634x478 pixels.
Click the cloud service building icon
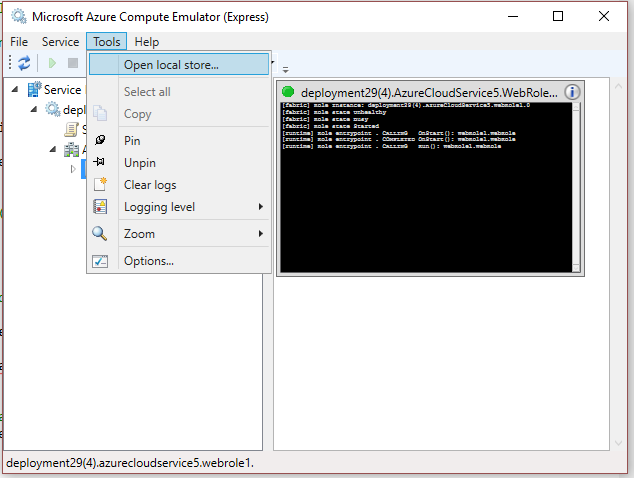(x=72, y=150)
